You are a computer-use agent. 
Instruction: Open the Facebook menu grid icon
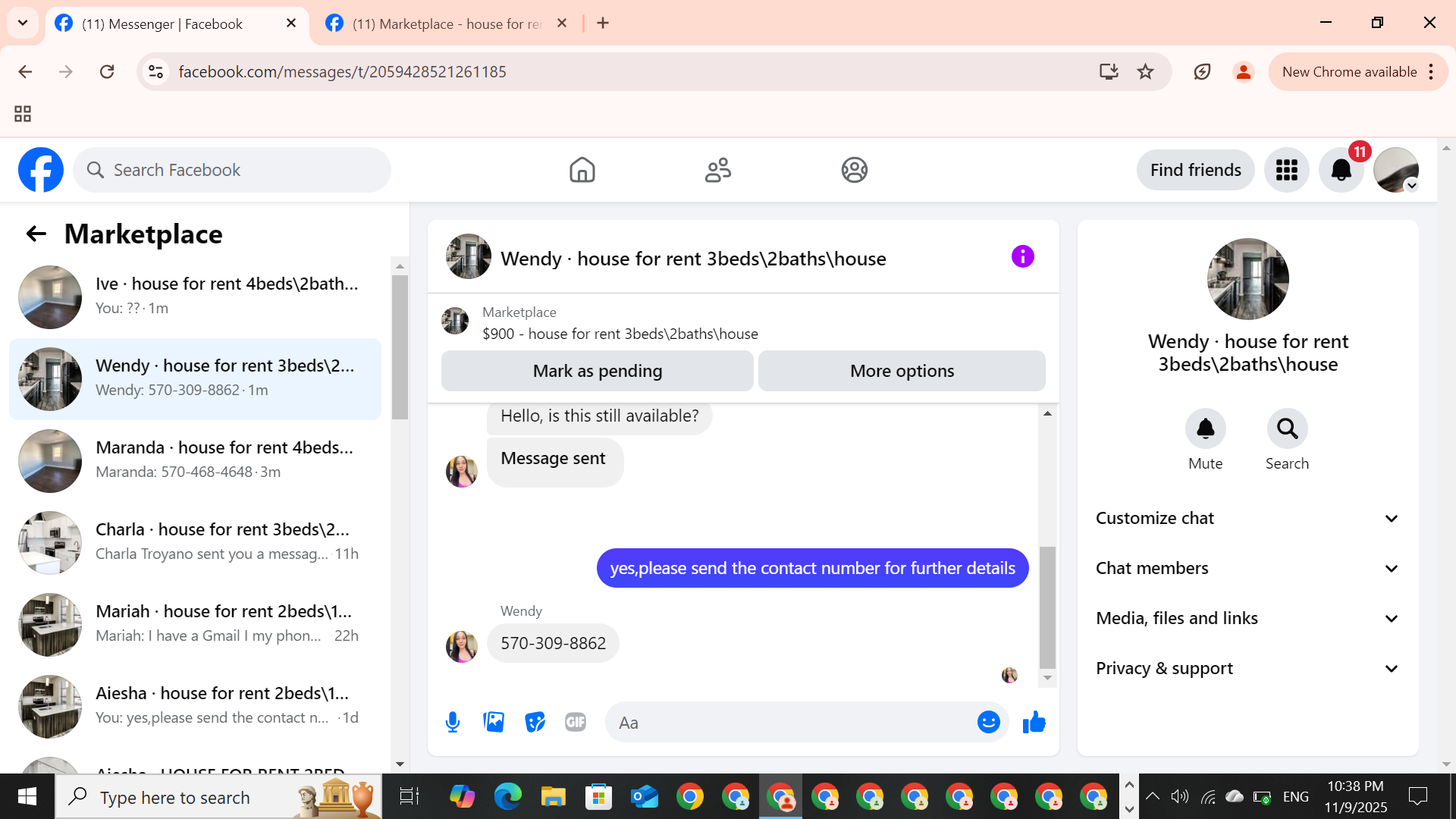tap(1287, 170)
